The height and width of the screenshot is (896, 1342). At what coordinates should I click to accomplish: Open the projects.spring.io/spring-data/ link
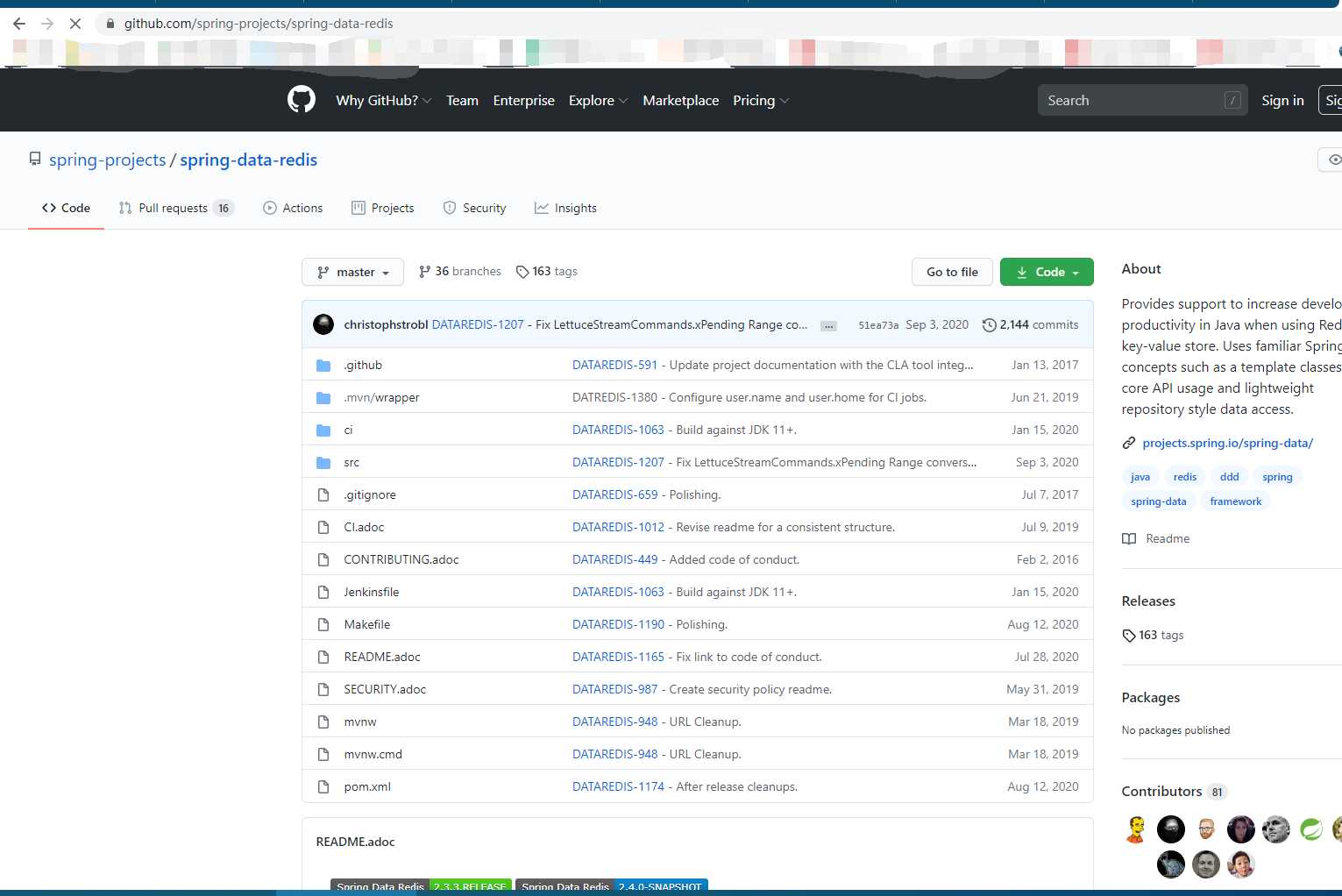1227,443
